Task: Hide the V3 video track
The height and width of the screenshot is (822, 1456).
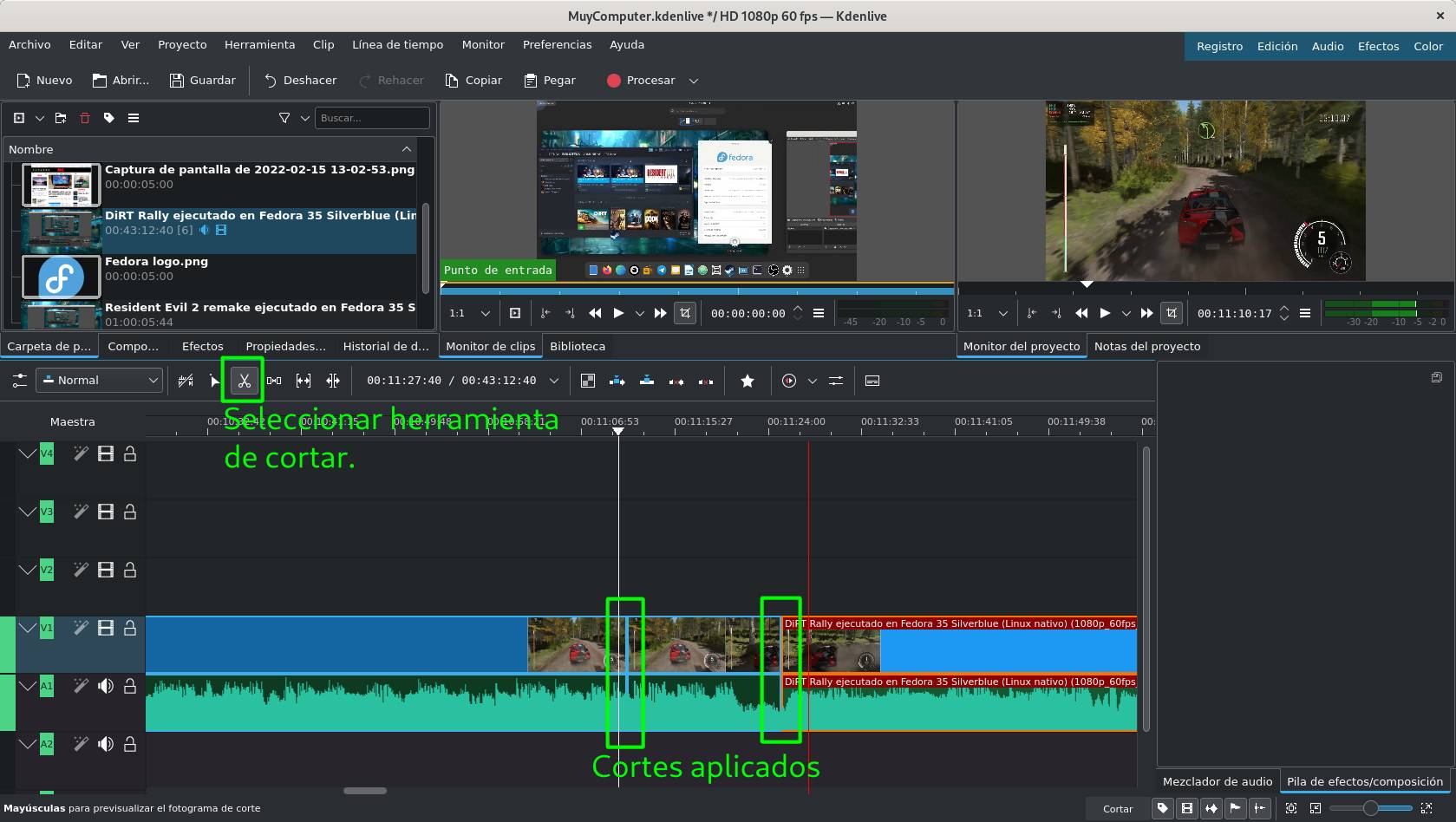Action: [x=106, y=512]
